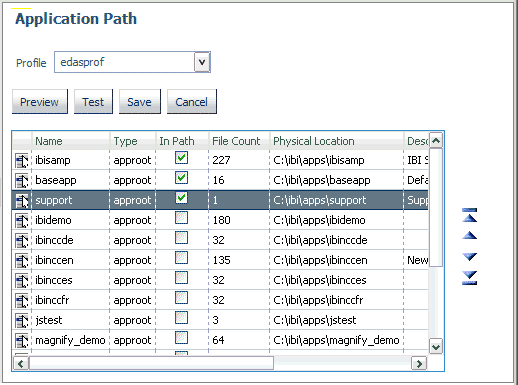Image resolution: width=518 pixels, height=385 pixels.
Task: Select the magnify_demo application name
Action: (70, 340)
